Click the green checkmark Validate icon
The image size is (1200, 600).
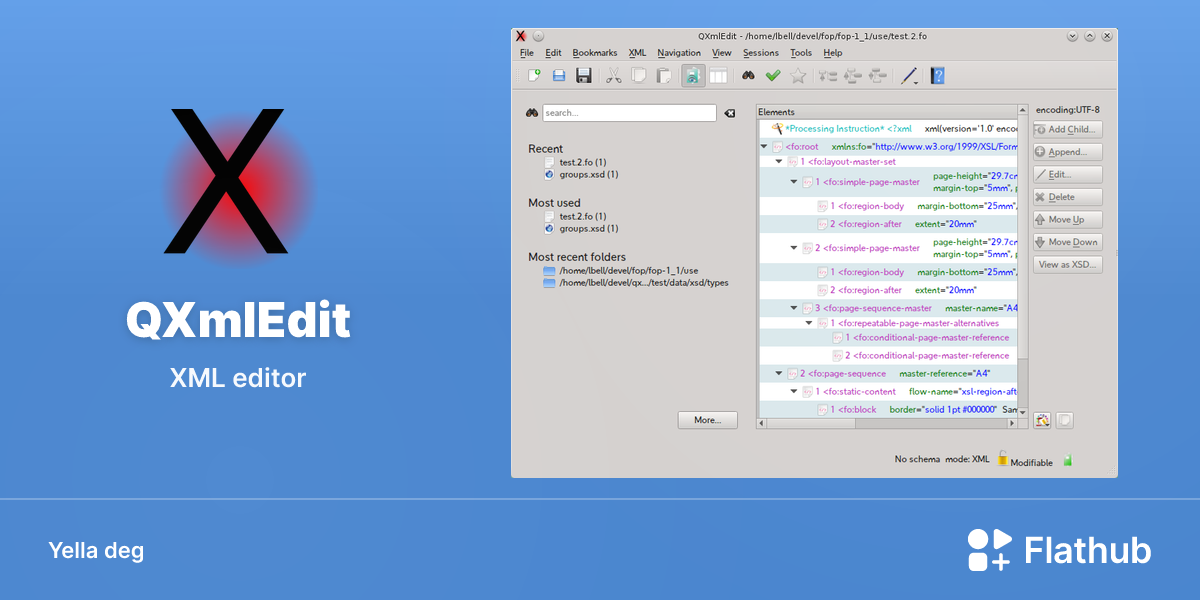pos(773,75)
